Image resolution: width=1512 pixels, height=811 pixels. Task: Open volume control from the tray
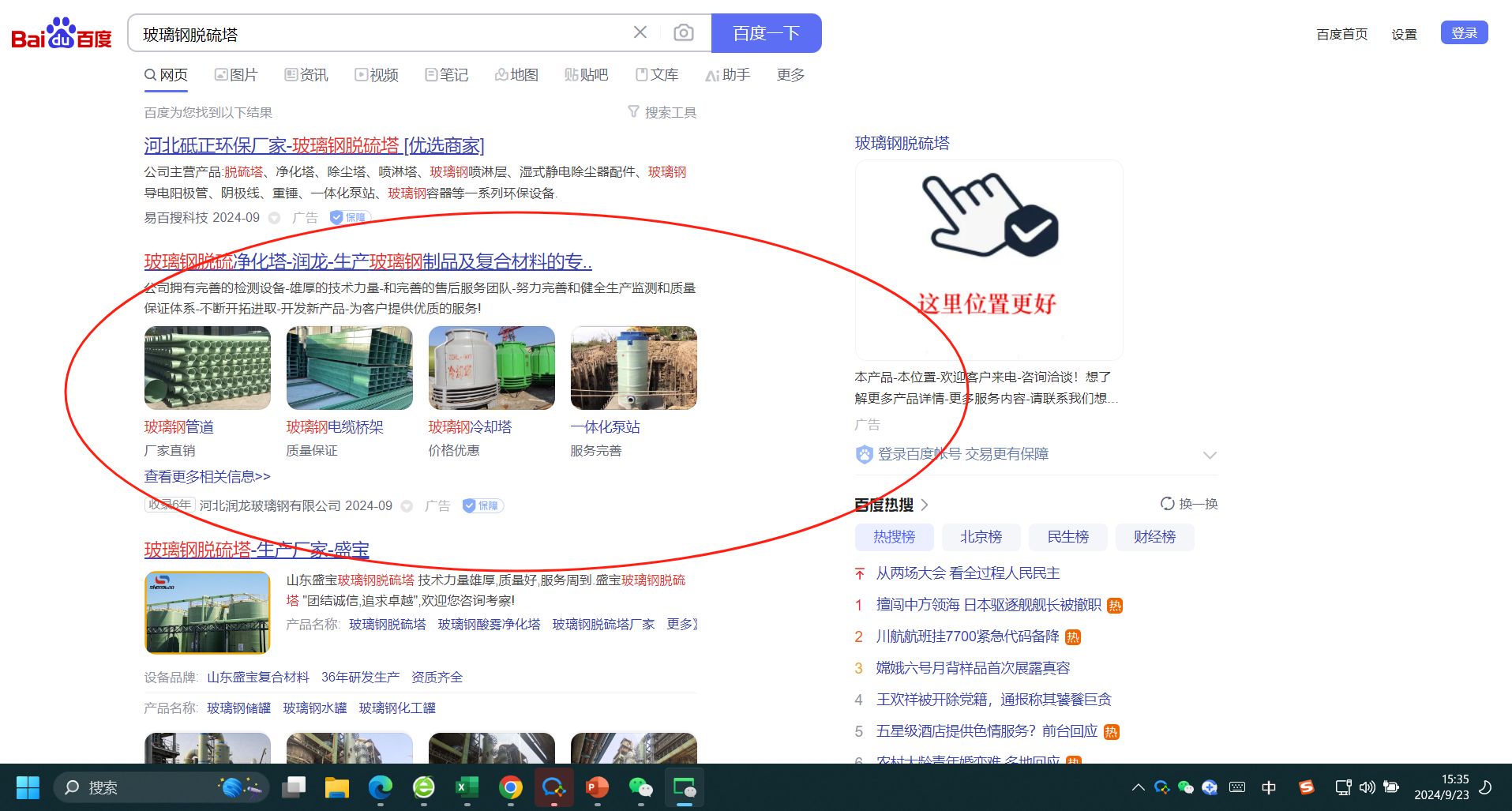pyautogui.click(x=1367, y=787)
